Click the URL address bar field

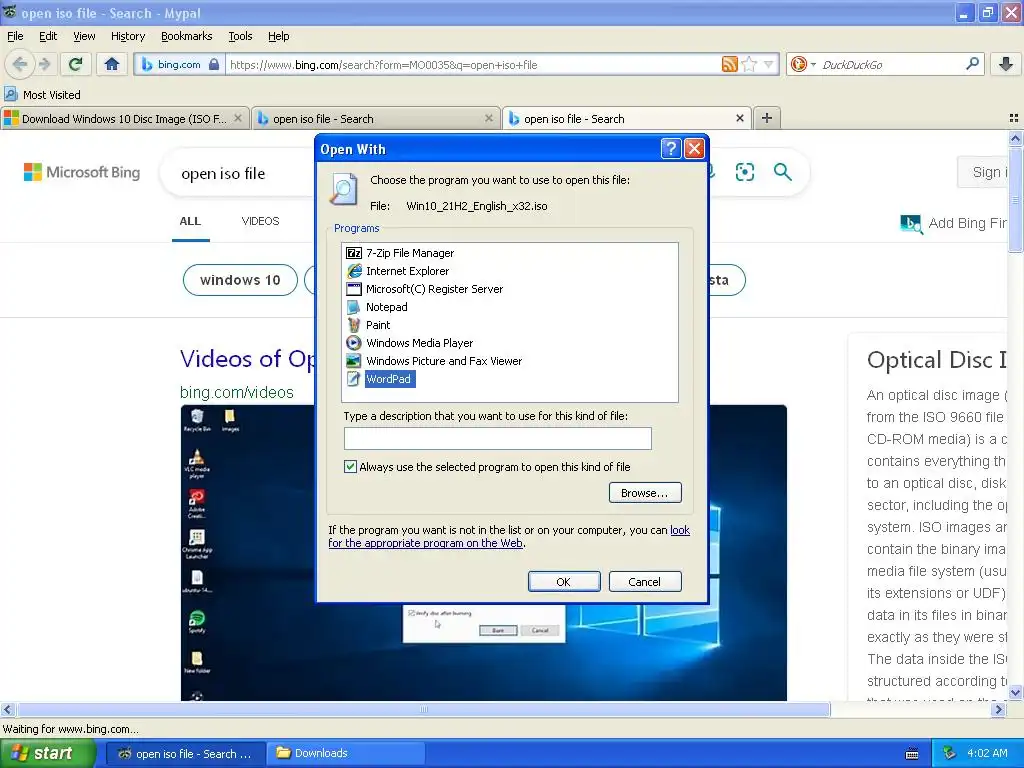[x=473, y=64]
